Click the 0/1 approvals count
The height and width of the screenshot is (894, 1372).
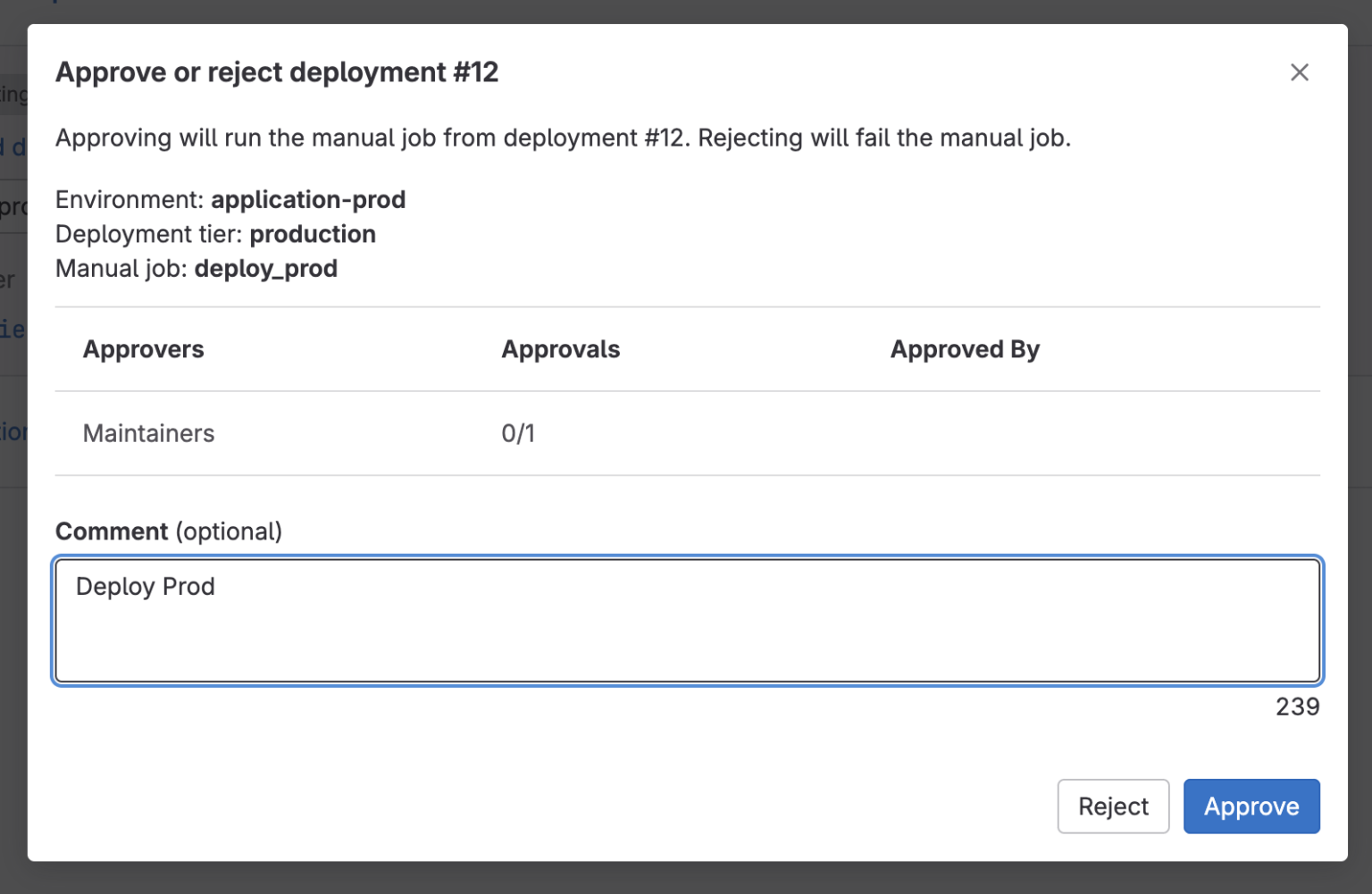[x=517, y=433]
